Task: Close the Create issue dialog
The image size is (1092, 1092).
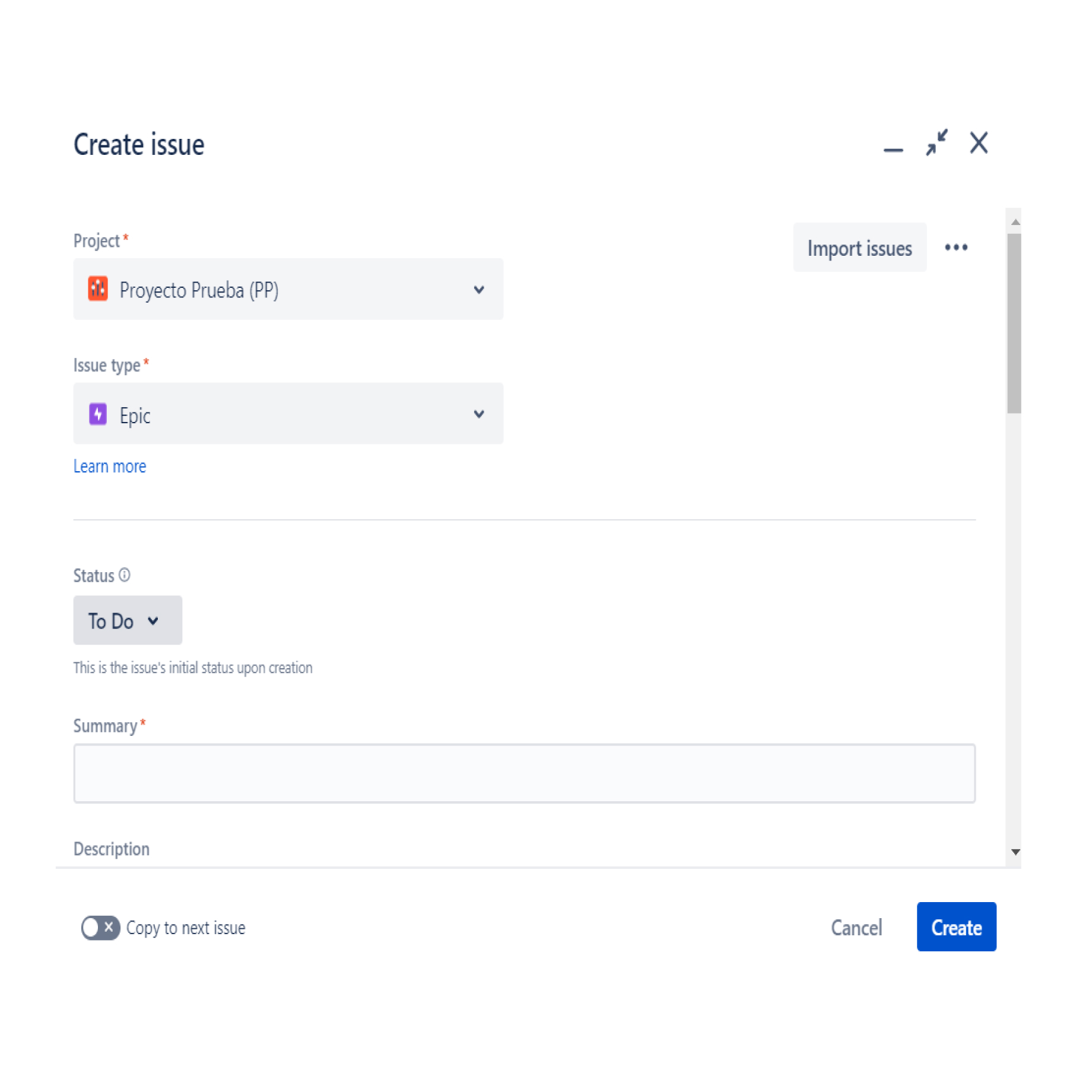Action: 979,143
